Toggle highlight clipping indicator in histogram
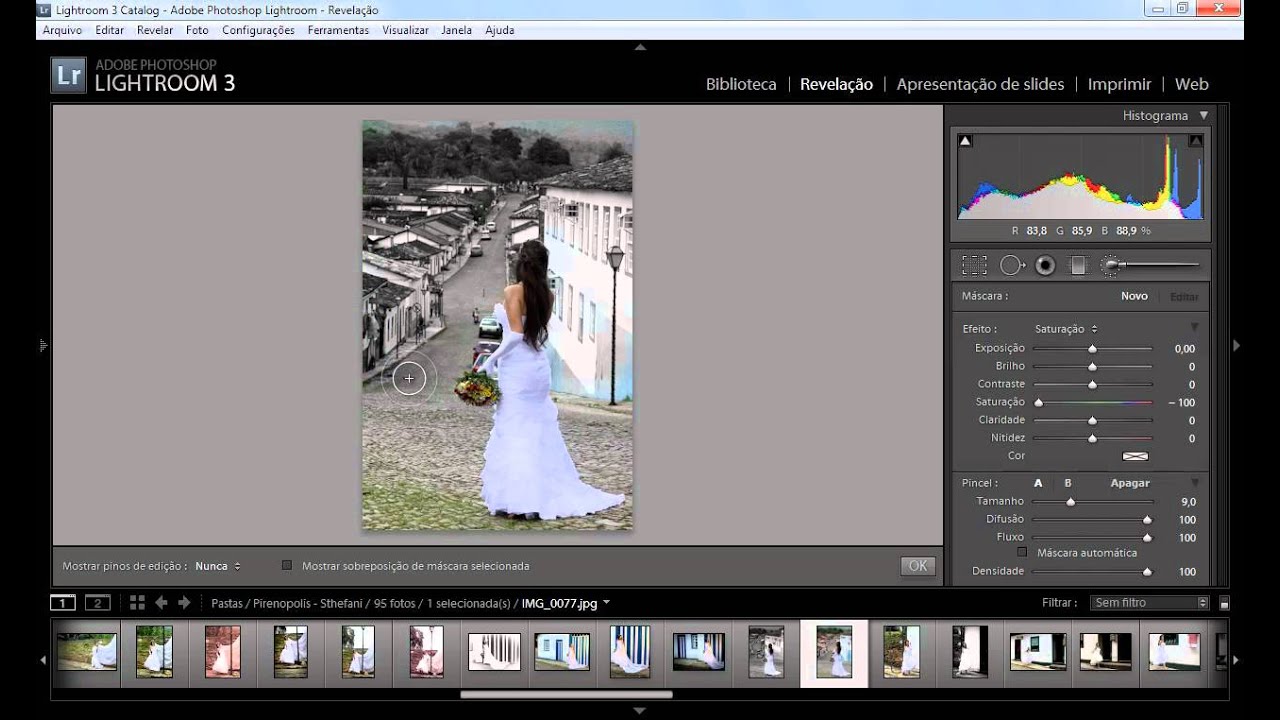Image resolution: width=1280 pixels, height=720 pixels. click(x=1195, y=141)
